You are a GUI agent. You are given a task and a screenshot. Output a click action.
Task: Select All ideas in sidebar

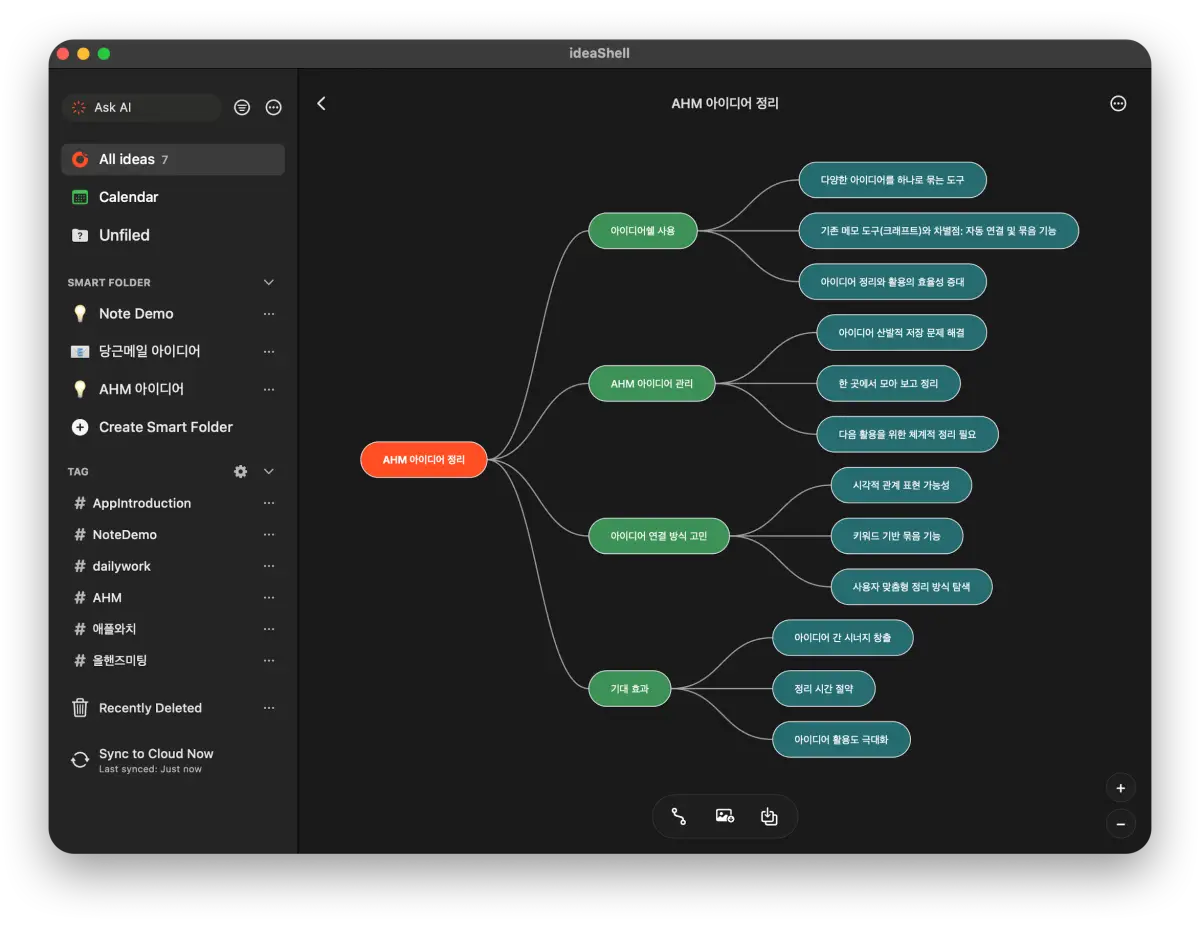tap(173, 159)
